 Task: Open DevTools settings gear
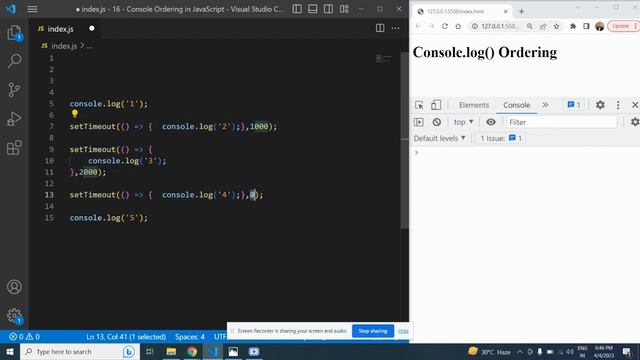click(600, 105)
